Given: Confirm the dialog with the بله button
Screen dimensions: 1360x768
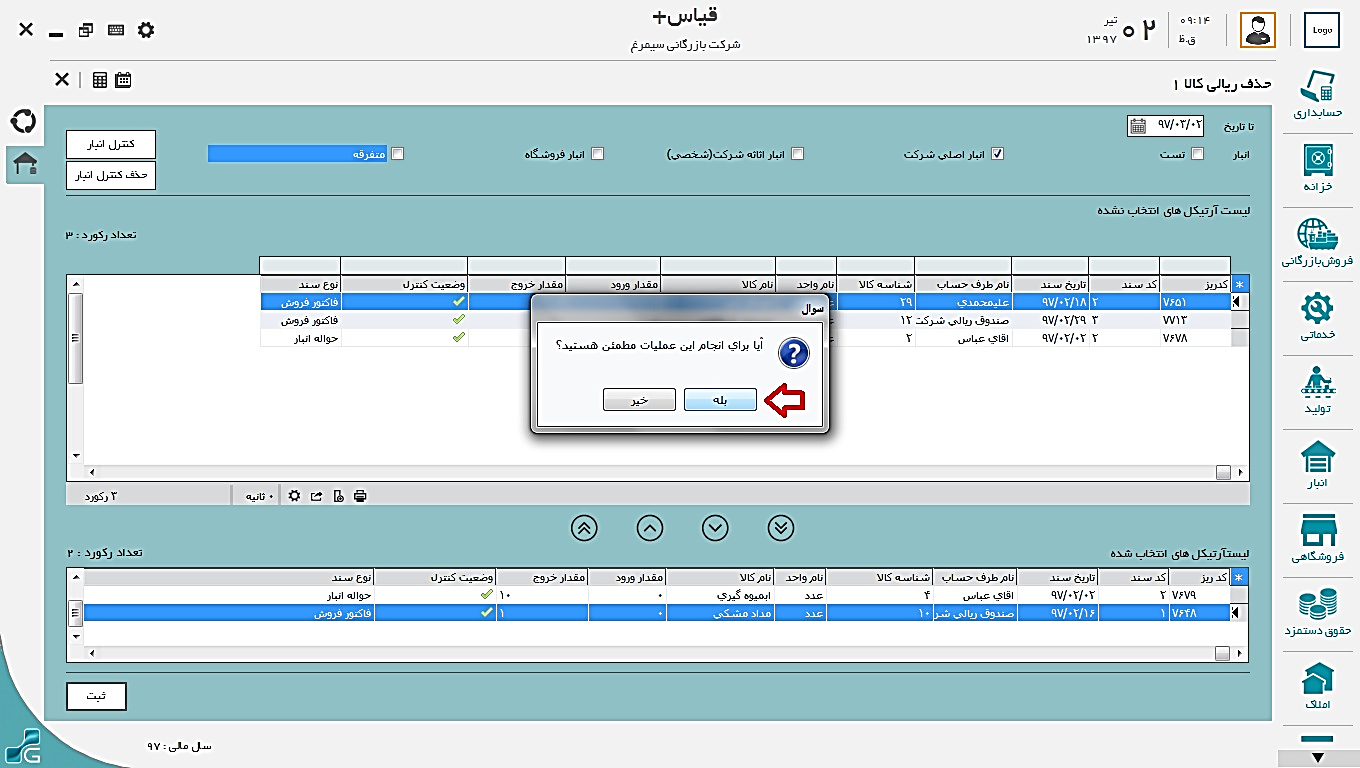Looking at the screenshot, I should [x=720, y=400].
